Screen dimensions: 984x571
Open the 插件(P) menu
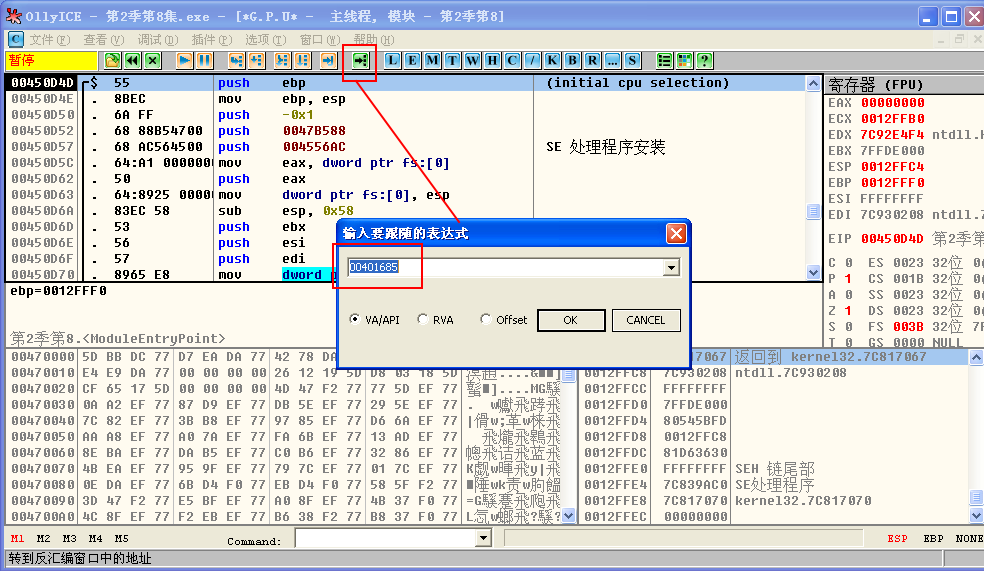tap(212, 40)
